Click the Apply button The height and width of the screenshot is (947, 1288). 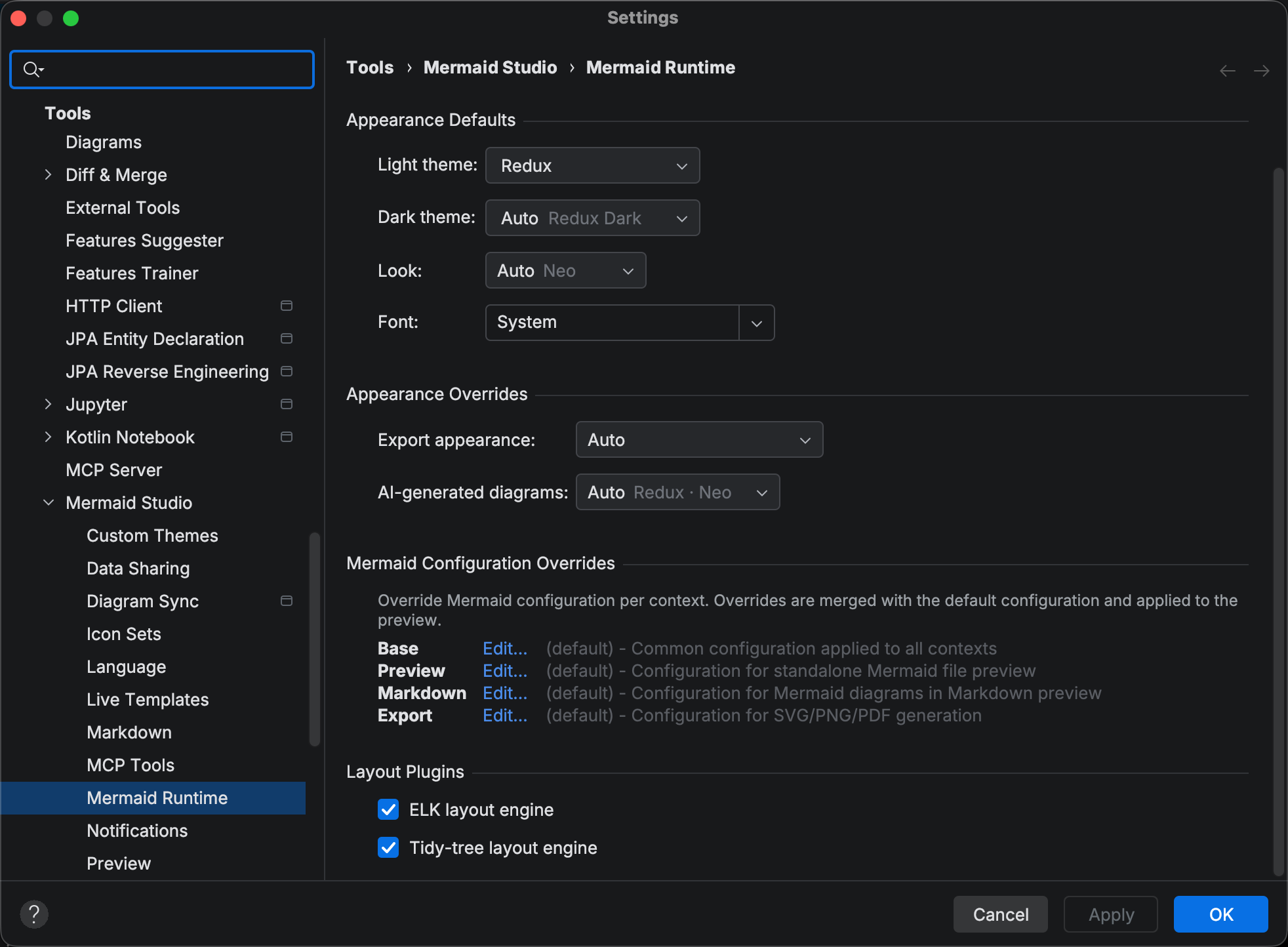point(1111,914)
